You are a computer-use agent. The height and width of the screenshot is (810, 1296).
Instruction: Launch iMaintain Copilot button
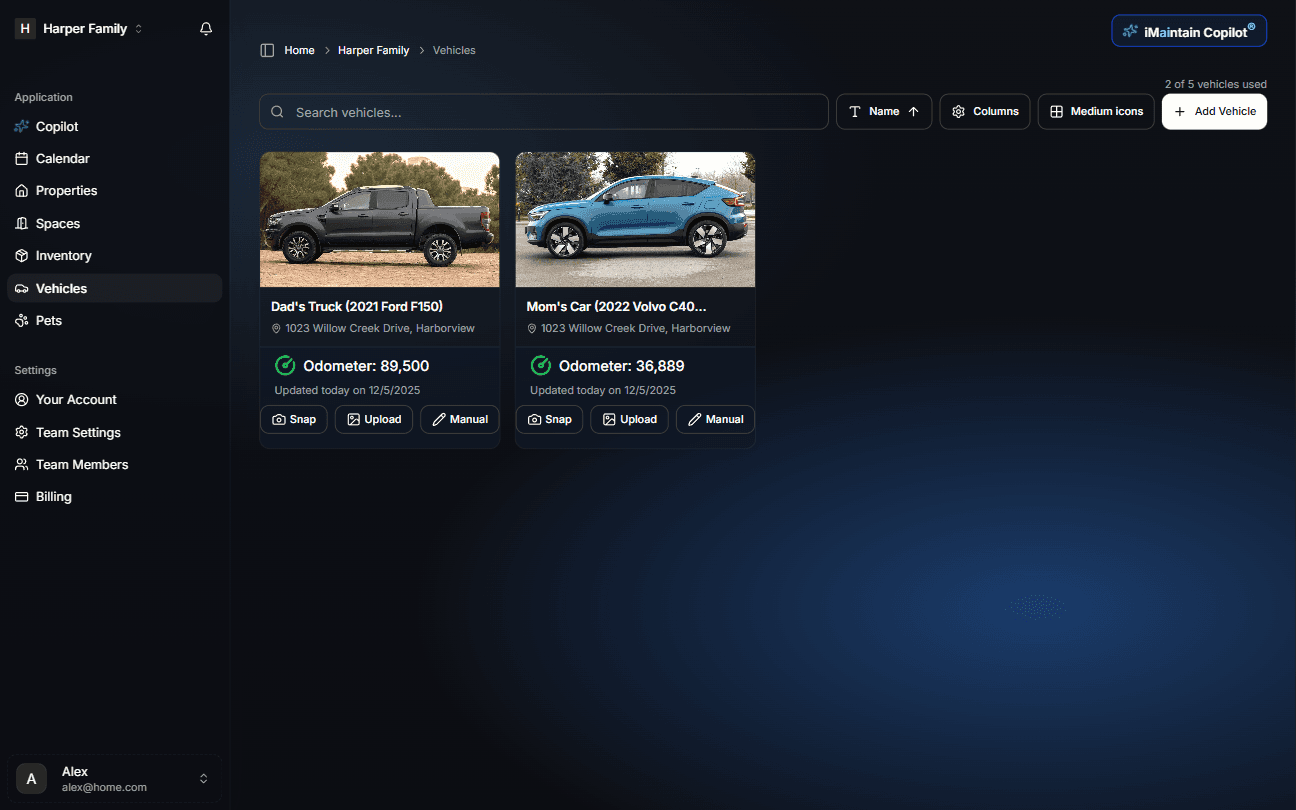click(x=1189, y=31)
